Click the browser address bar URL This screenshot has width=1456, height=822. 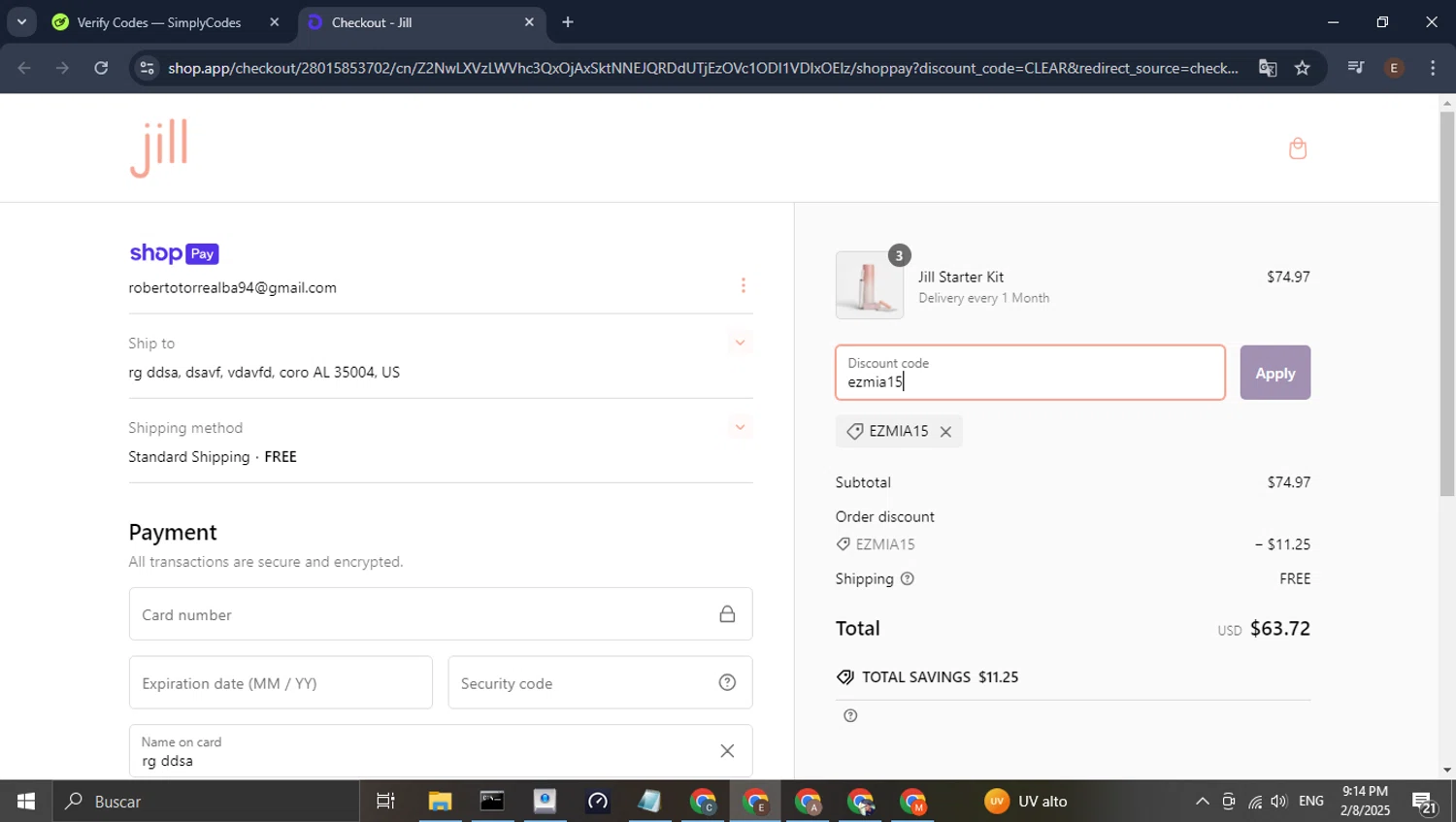703,68
